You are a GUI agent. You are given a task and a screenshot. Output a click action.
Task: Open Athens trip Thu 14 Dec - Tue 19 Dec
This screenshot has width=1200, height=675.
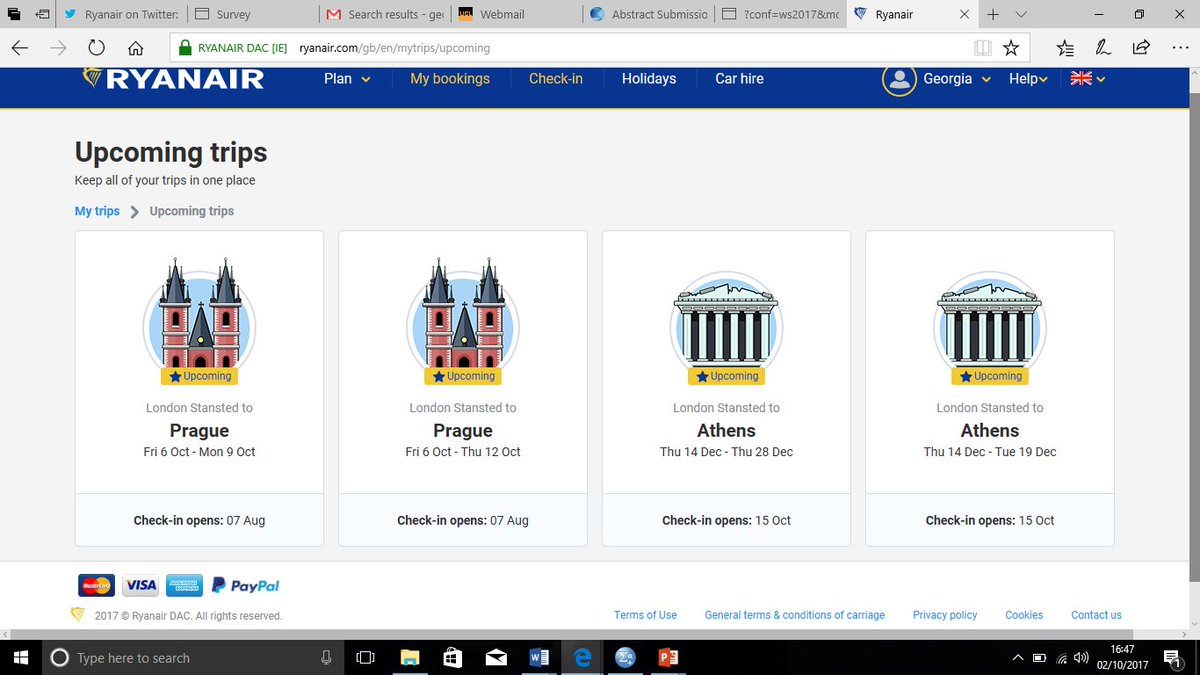(990, 388)
